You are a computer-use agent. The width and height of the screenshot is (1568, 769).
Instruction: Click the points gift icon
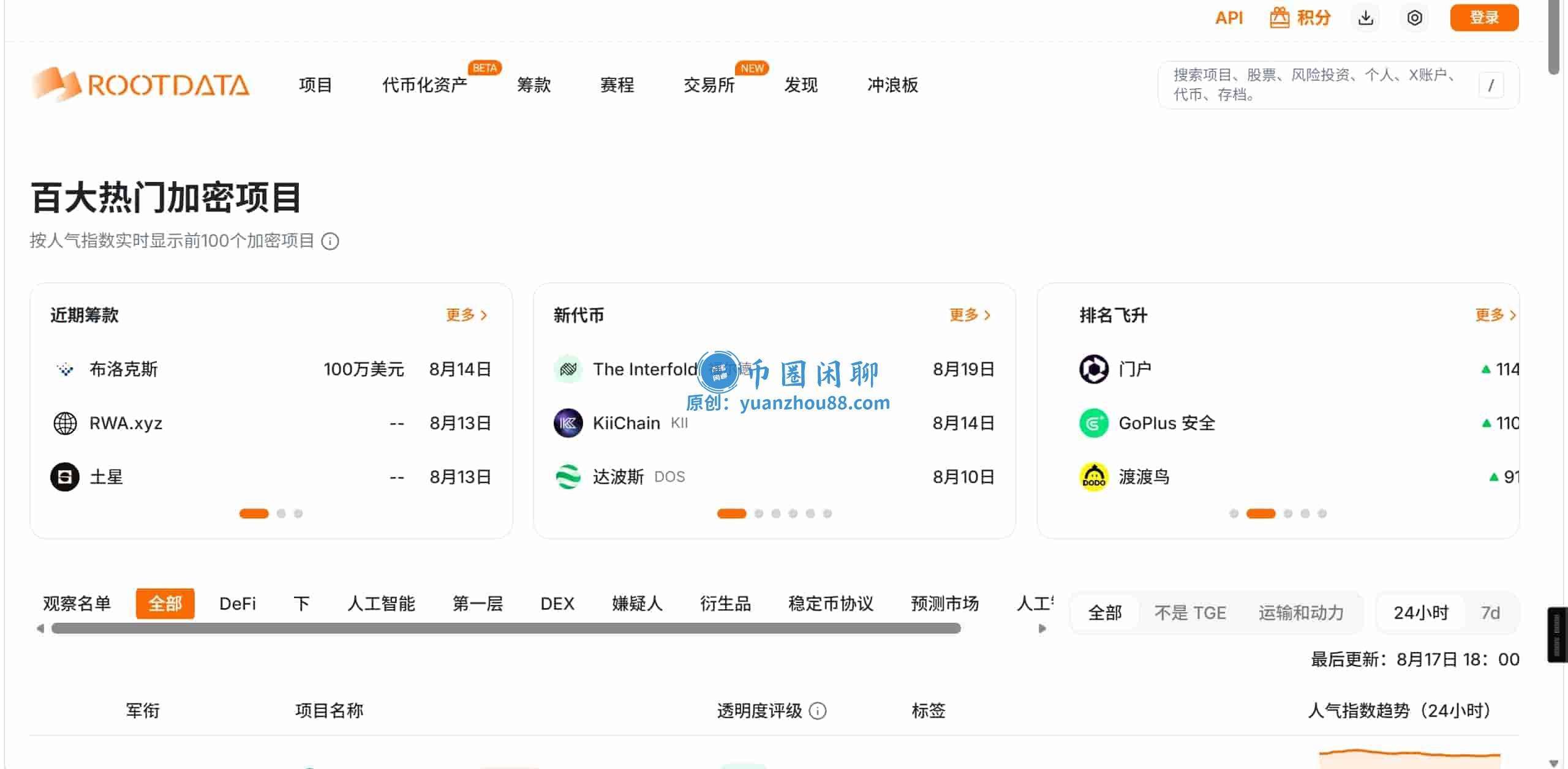(x=1279, y=18)
